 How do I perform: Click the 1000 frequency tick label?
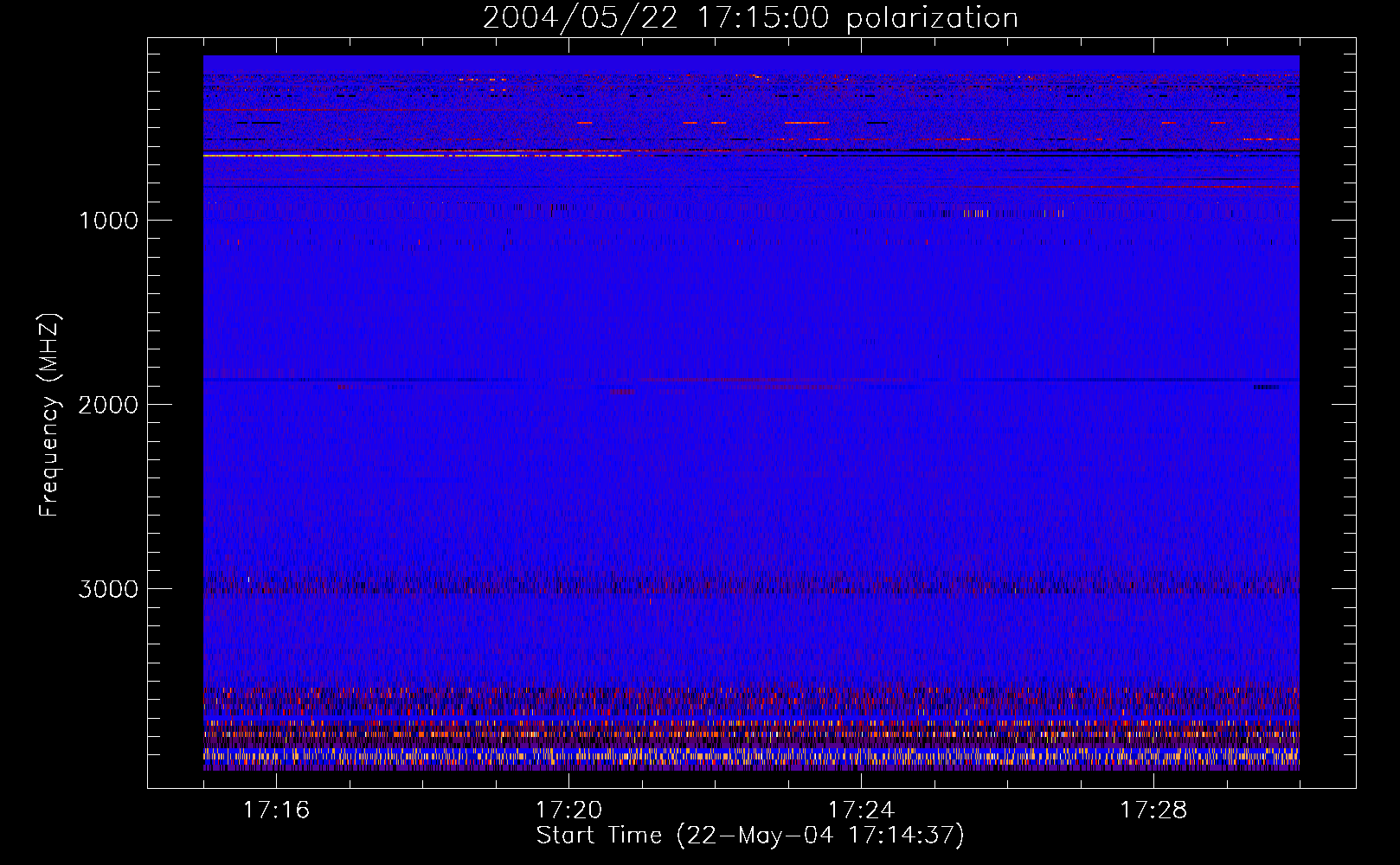click(109, 221)
